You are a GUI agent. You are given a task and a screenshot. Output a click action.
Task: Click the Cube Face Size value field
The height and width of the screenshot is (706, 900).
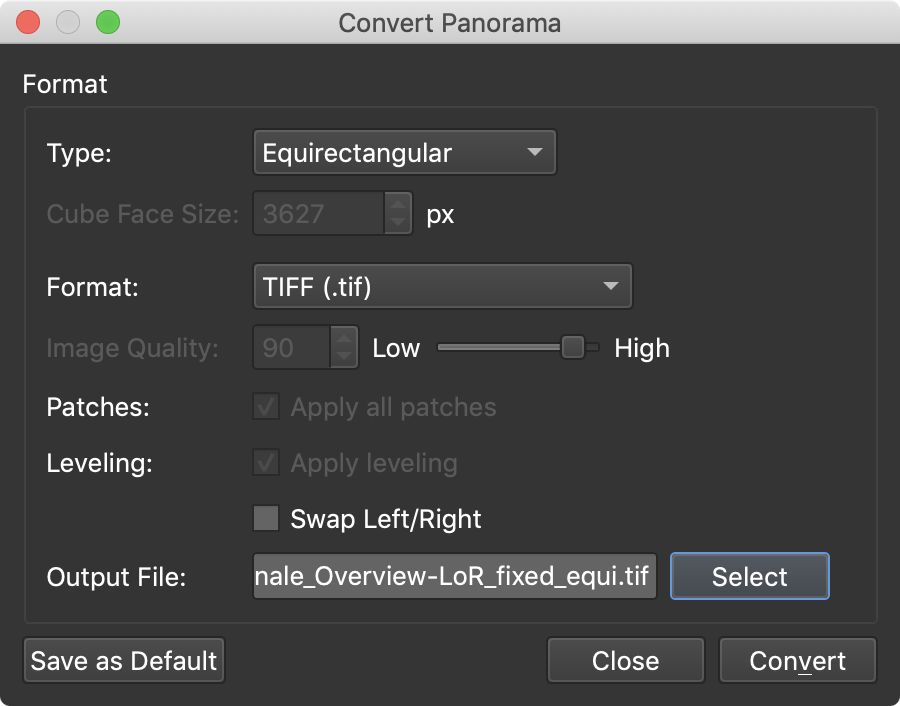tap(320, 213)
